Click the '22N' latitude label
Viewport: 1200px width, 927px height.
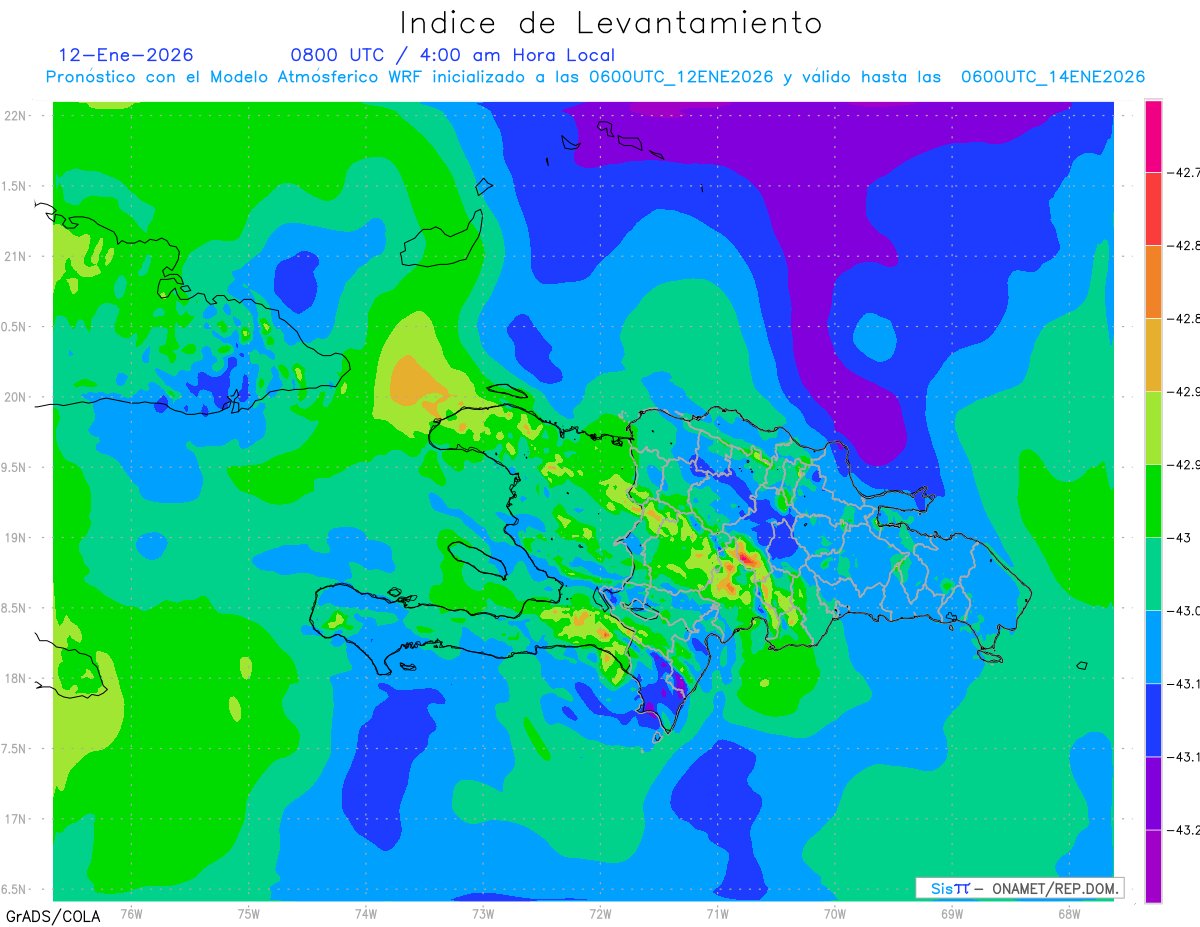pos(16,116)
